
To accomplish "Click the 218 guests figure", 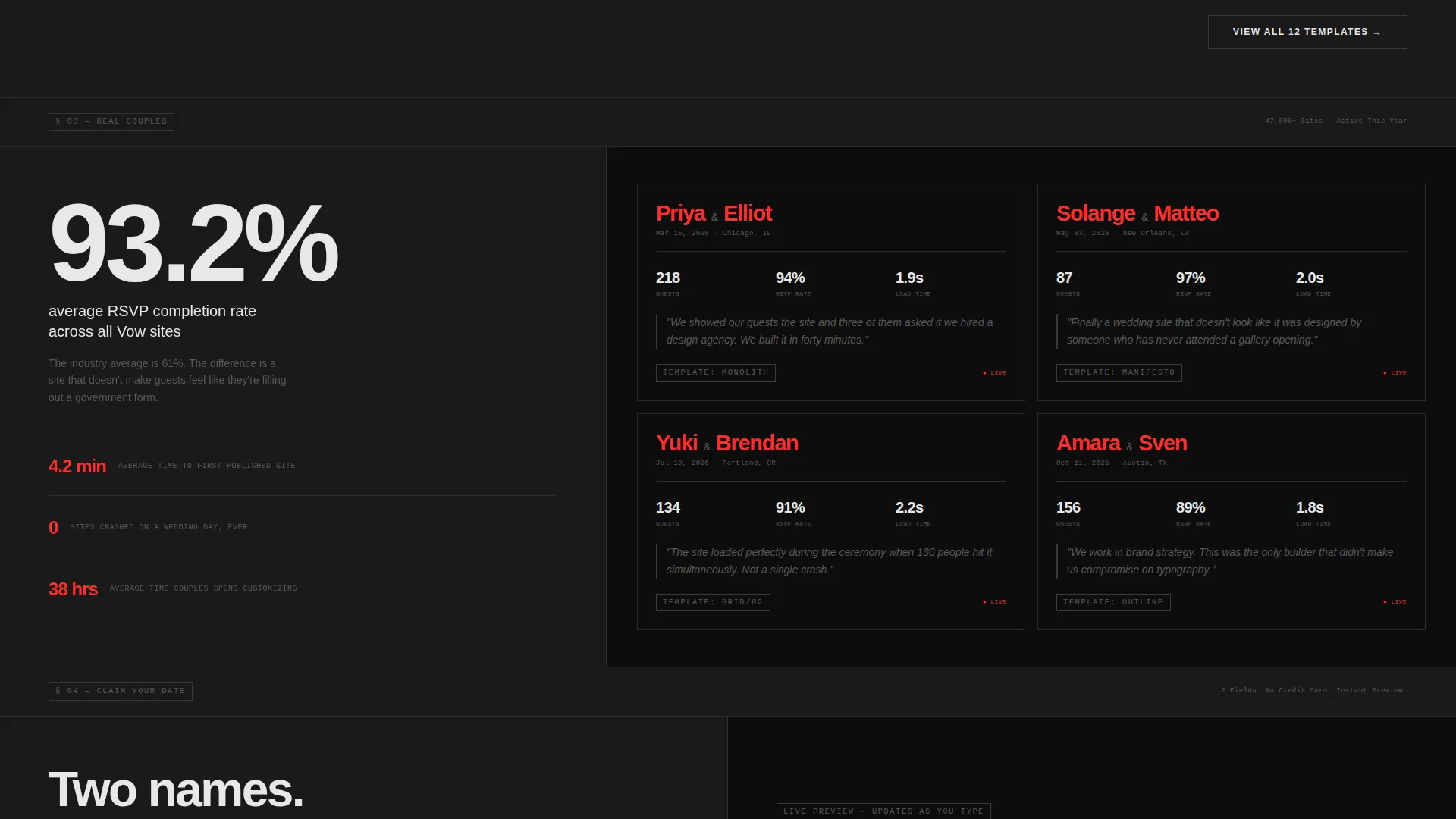I will [x=667, y=278].
